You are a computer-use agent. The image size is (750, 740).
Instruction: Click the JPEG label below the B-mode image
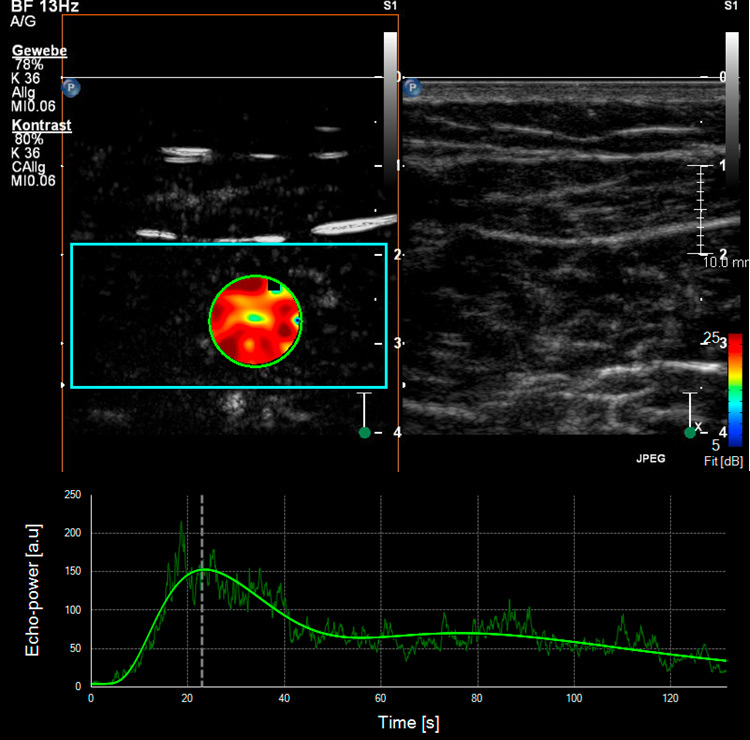[x=652, y=461]
